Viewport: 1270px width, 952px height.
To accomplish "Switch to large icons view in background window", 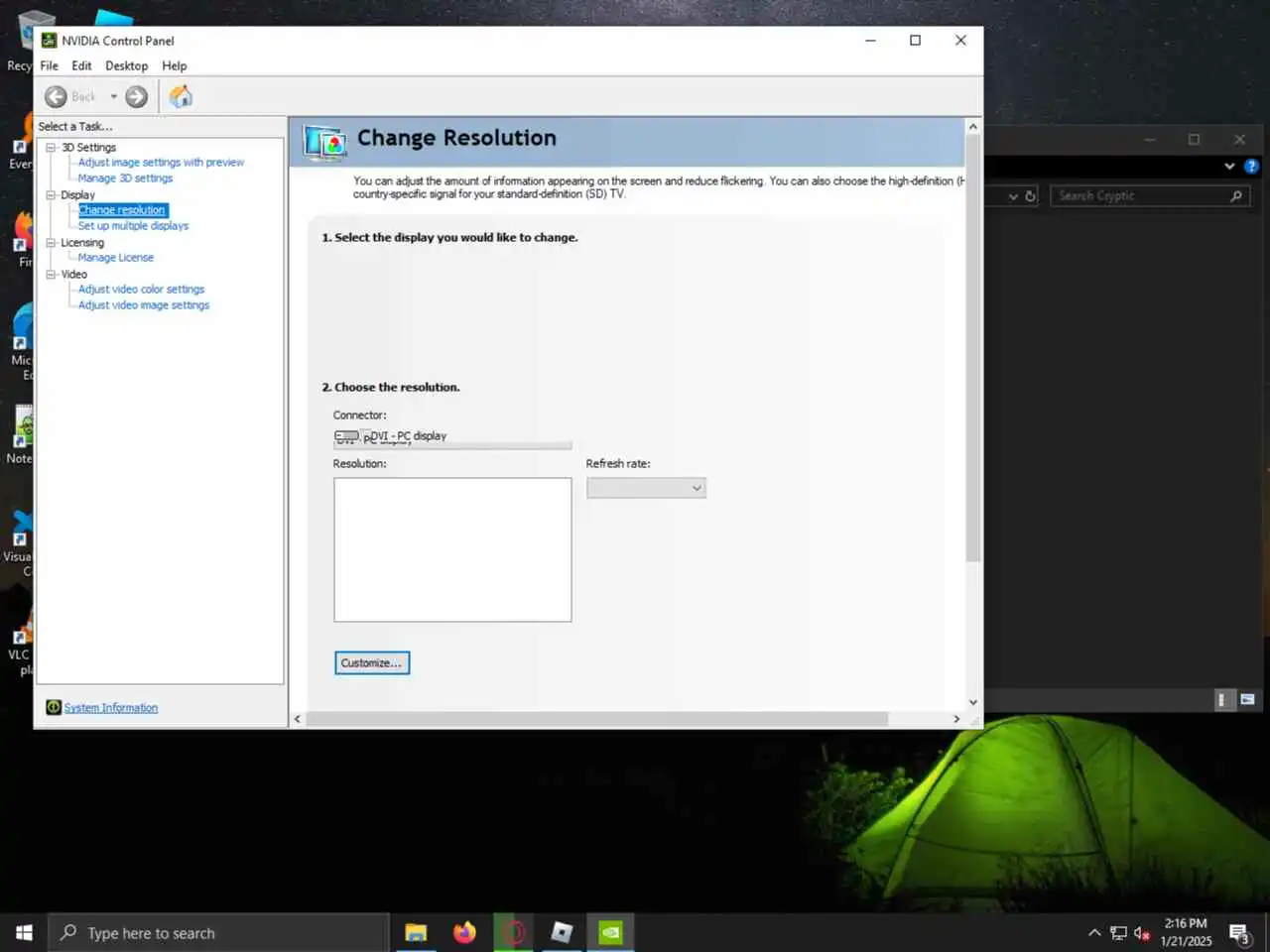I will [x=1247, y=700].
